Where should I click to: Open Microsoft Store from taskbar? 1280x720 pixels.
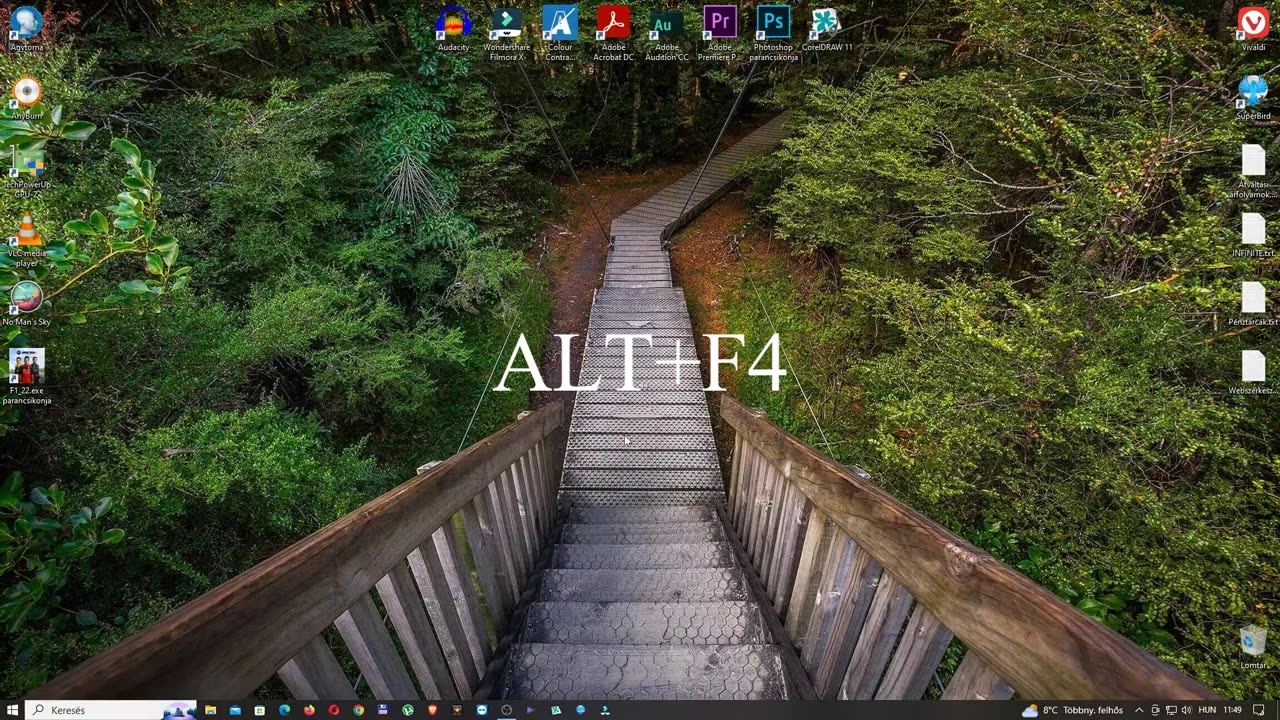259,710
